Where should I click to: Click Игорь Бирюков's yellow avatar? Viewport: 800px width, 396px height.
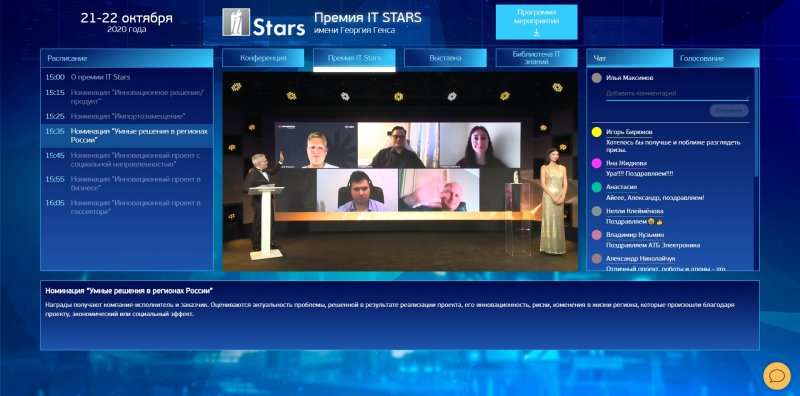pyautogui.click(x=596, y=132)
